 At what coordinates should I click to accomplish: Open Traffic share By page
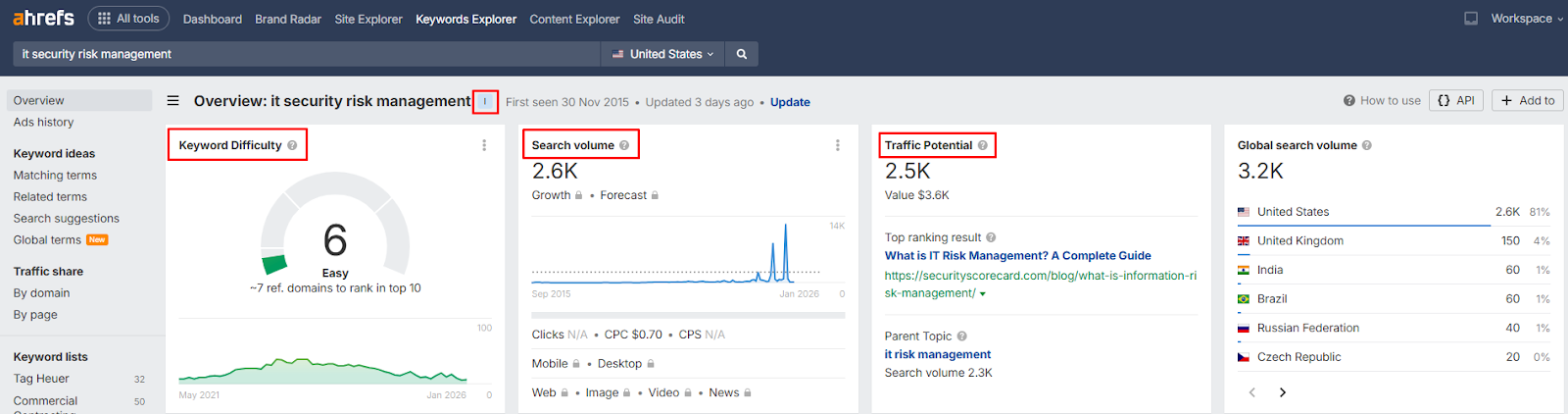pyautogui.click(x=35, y=315)
